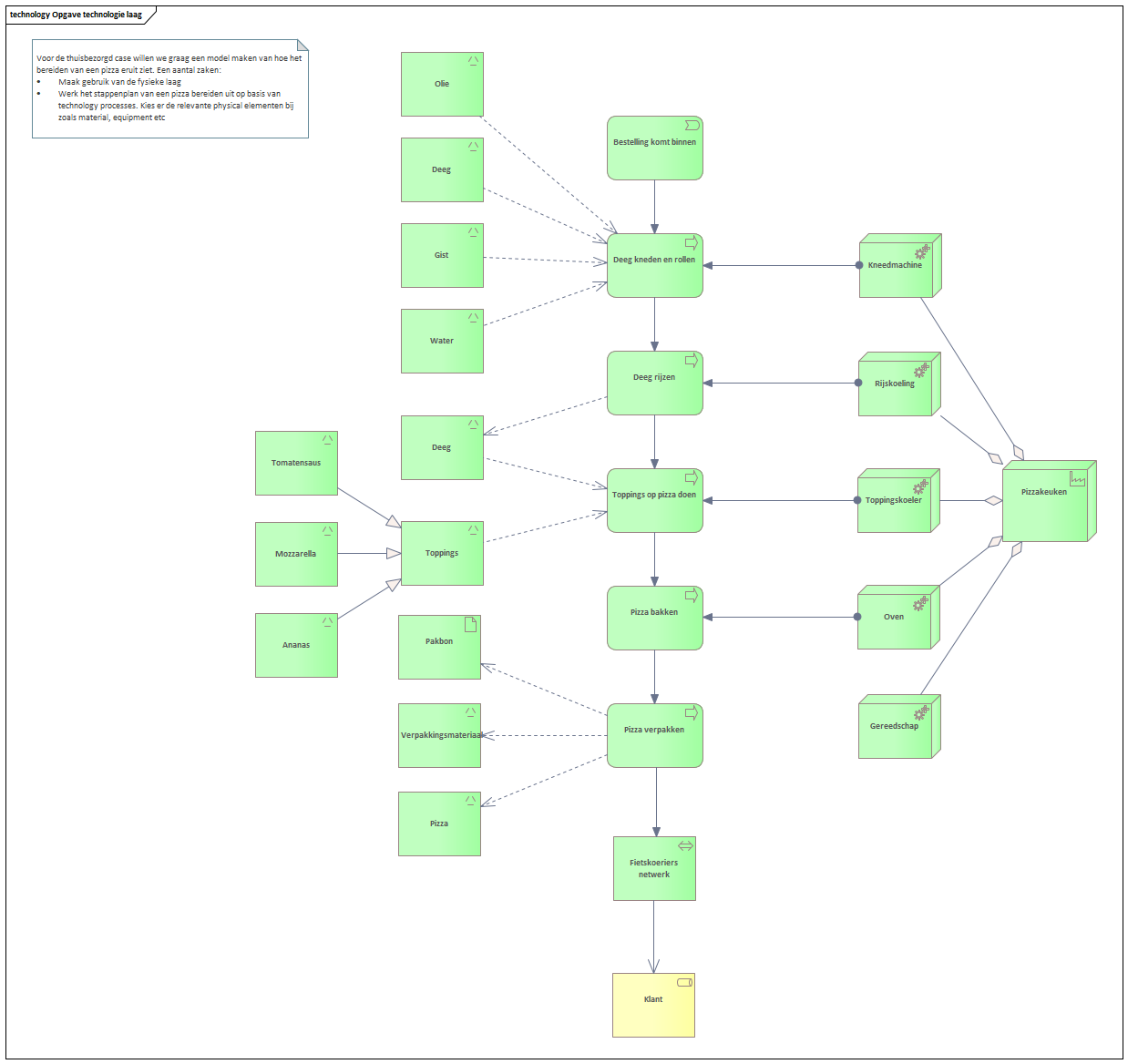Select the line from Oven to Pizza bakken

pyautogui.click(x=781, y=617)
